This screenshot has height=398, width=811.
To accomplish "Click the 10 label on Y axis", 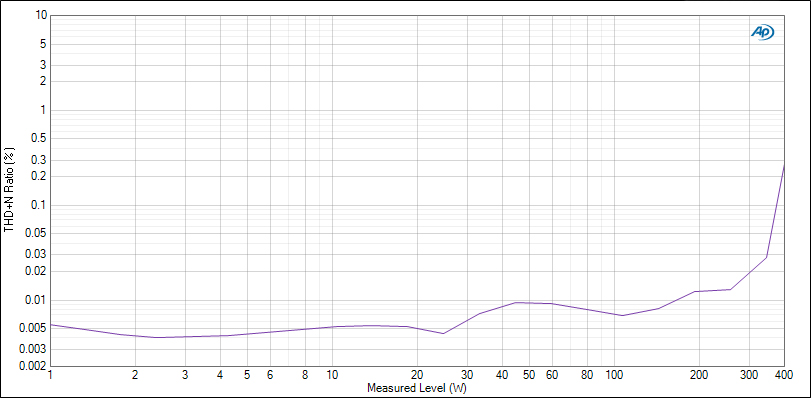I will 42,16.
